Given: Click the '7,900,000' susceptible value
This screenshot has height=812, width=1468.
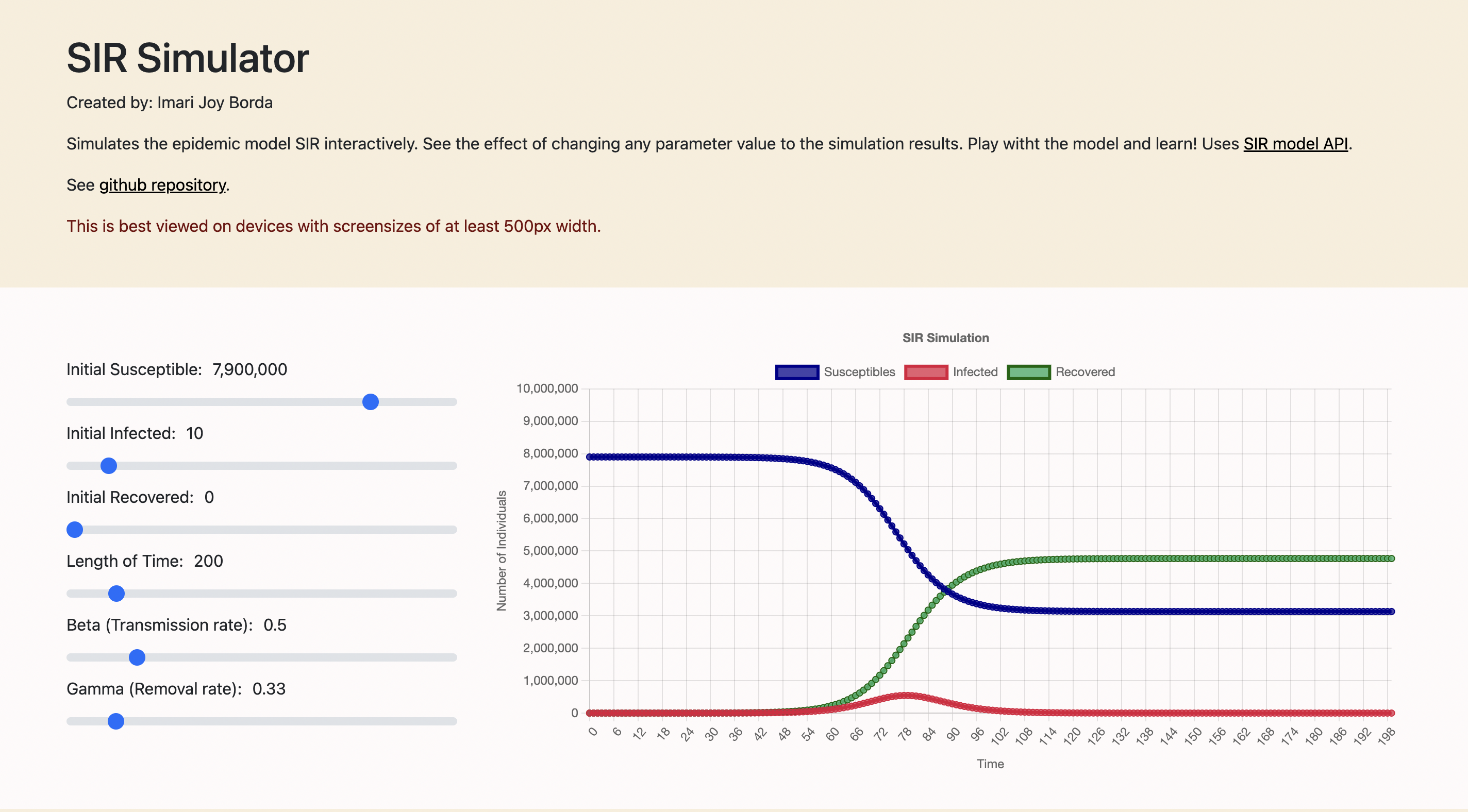Looking at the screenshot, I should tap(249, 369).
